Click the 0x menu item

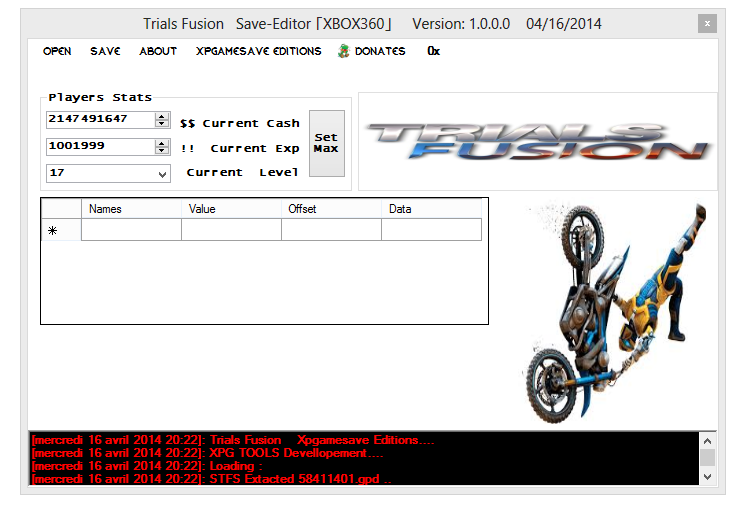[433, 51]
